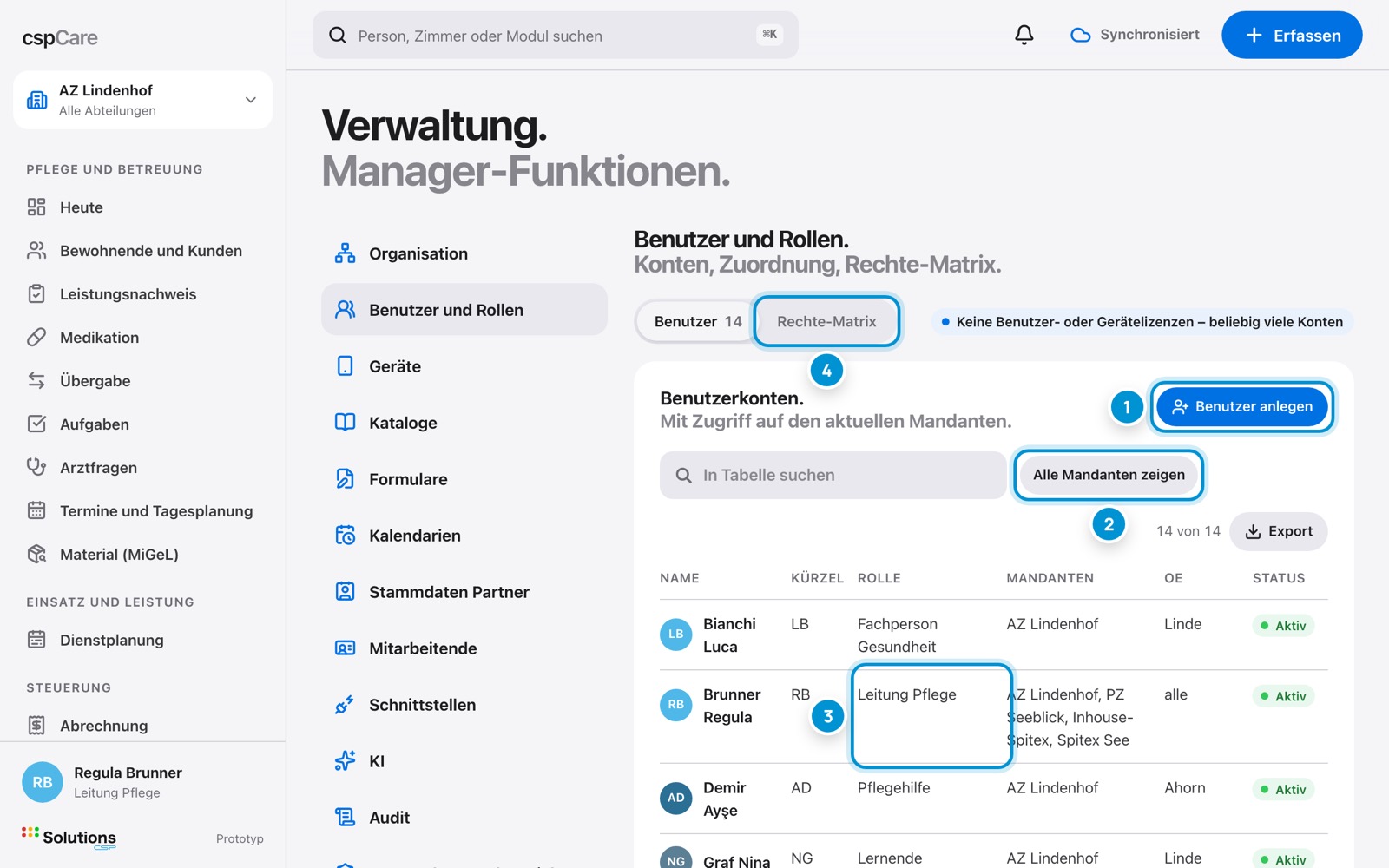Open Kataloge section
Image resolution: width=1389 pixels, height=868 pixels.
[464, 423]
